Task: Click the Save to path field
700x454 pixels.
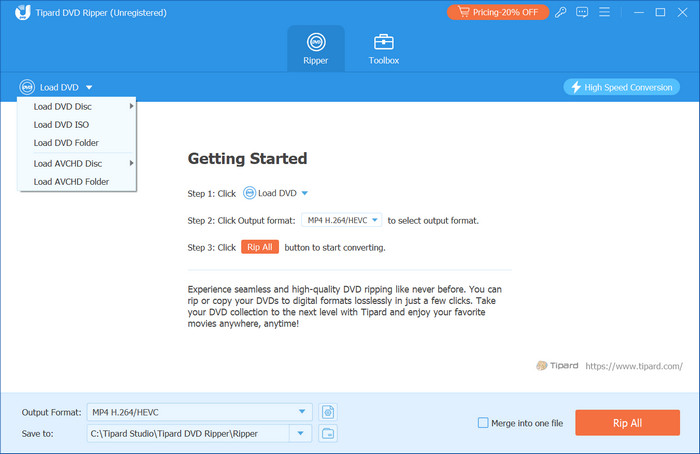Action: pyautogui.click(x=188, y=433)
